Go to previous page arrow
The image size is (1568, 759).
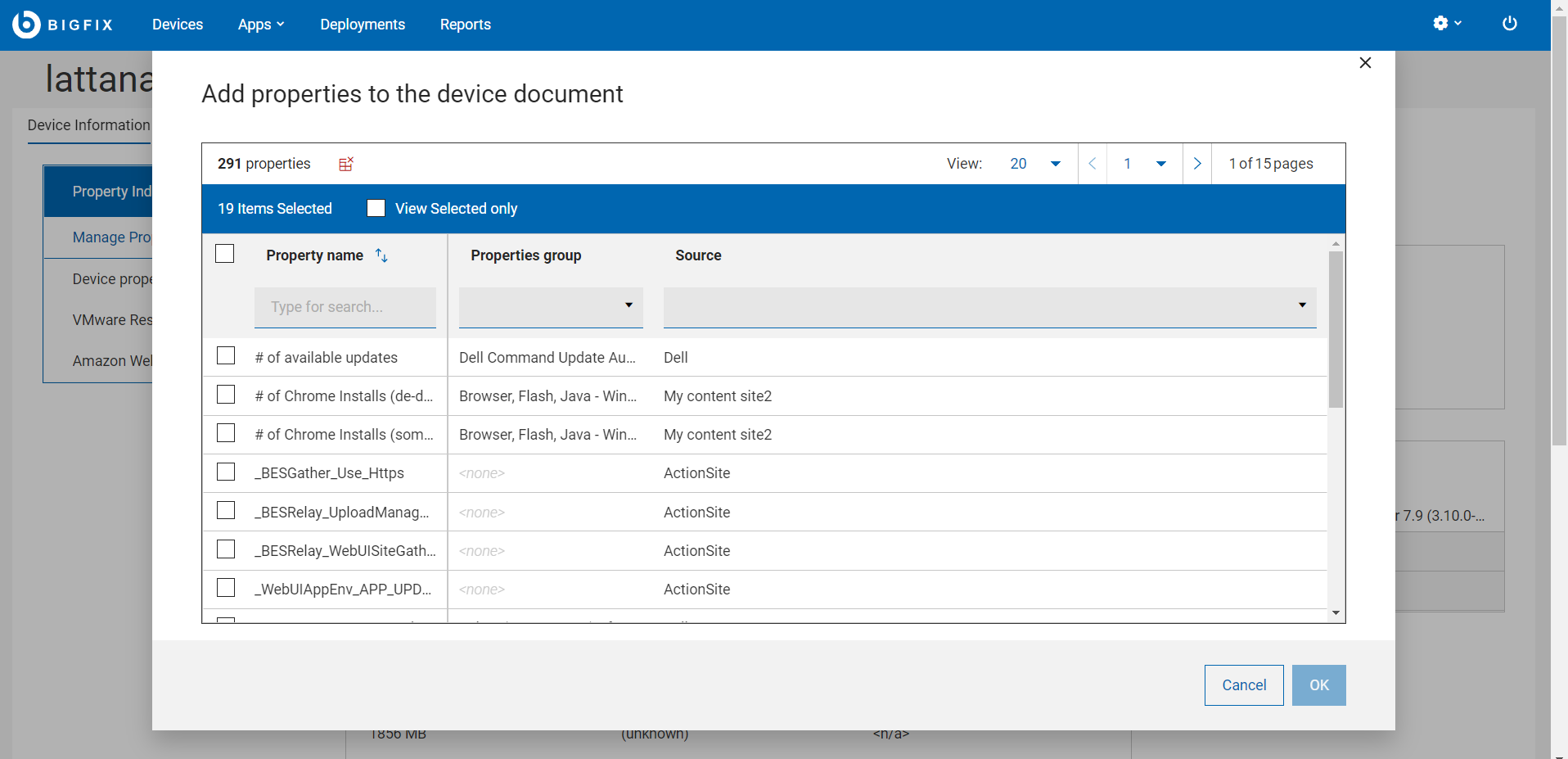pyautogui.click(x=1092, y=164)
